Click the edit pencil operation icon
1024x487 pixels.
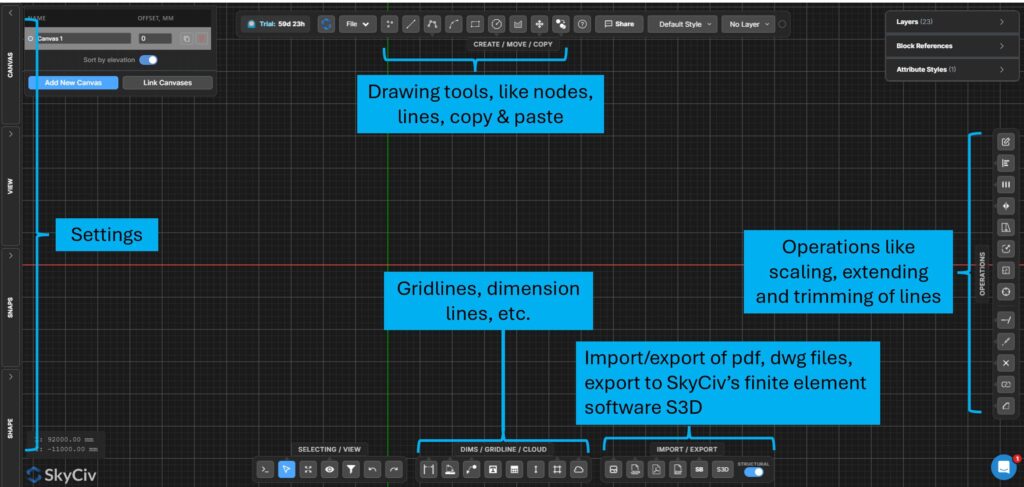click(x=1006, y=141)
